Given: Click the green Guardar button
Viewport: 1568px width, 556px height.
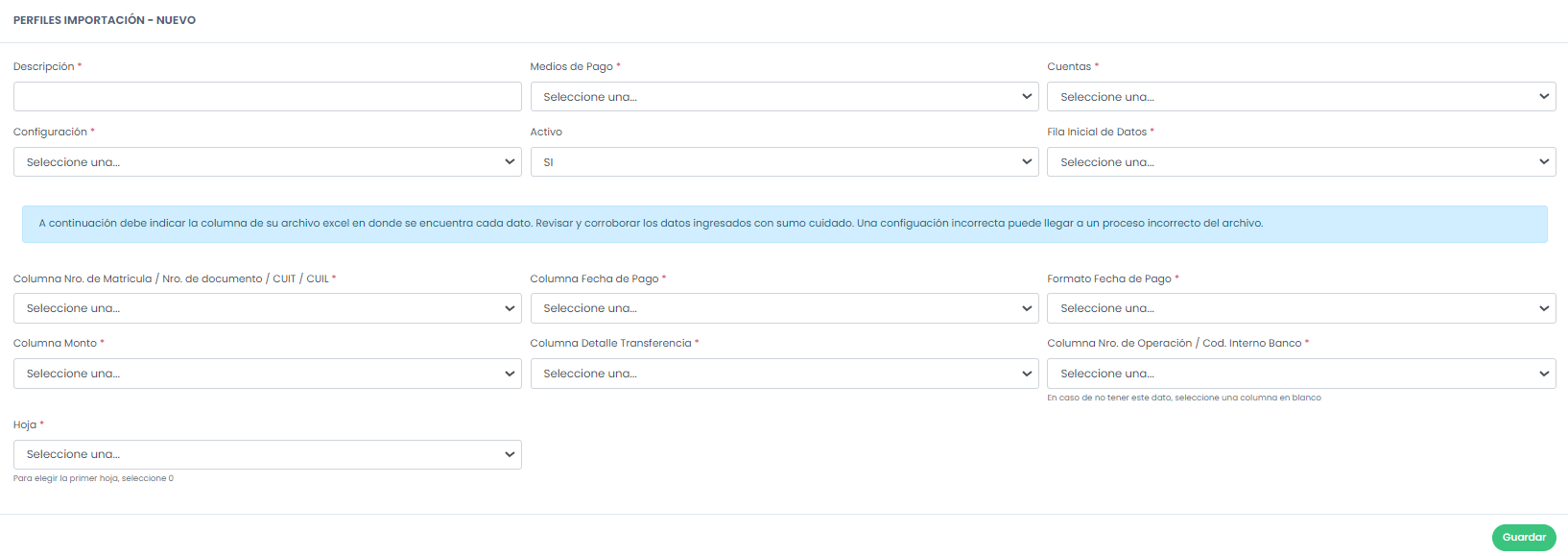Looking at the screenshot, I should 1523,538.
